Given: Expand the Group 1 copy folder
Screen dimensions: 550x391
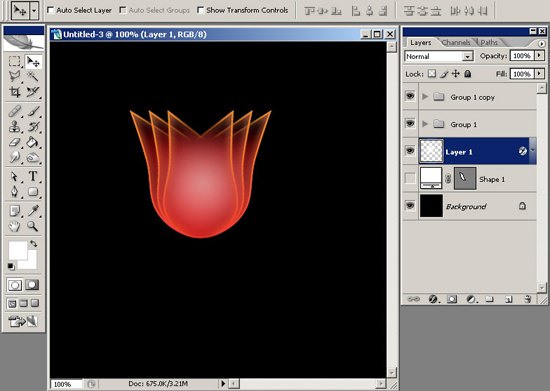Looking at the screenshot, I should (425, 96).
